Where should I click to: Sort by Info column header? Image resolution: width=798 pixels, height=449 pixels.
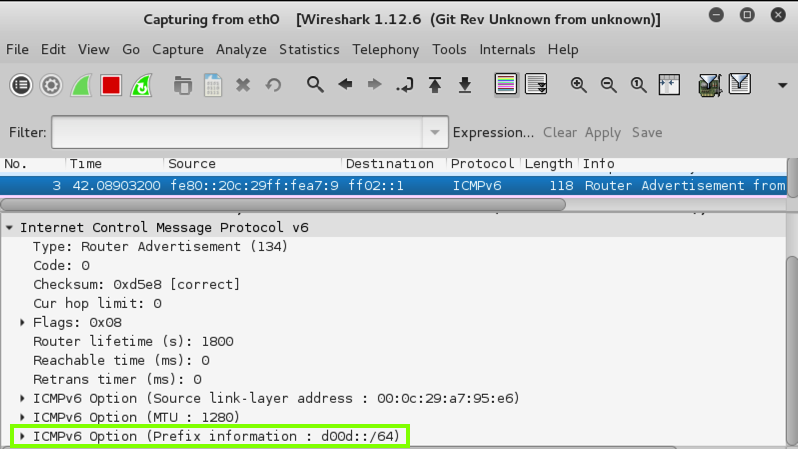pos(682,164)
